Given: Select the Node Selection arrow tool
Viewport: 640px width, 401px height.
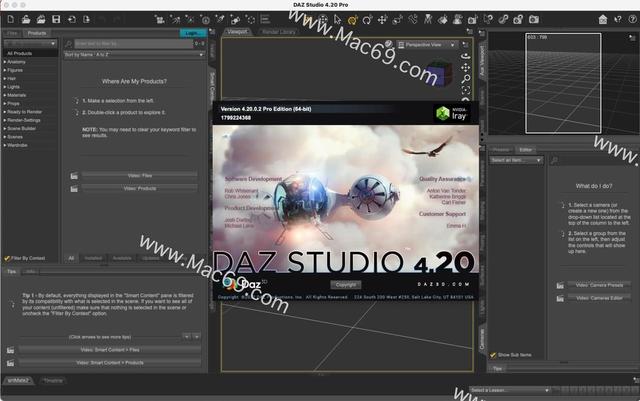Looking at the screenshot, I should 338,19.
